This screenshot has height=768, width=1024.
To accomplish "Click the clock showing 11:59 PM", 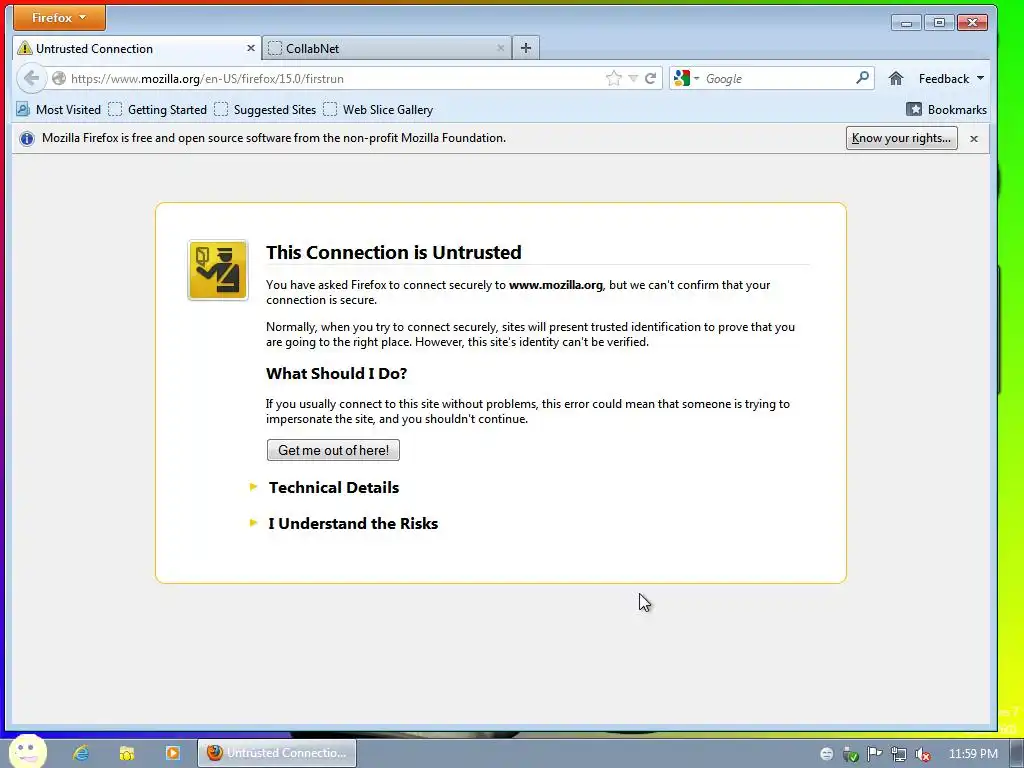I will click(x=973, y=754).
